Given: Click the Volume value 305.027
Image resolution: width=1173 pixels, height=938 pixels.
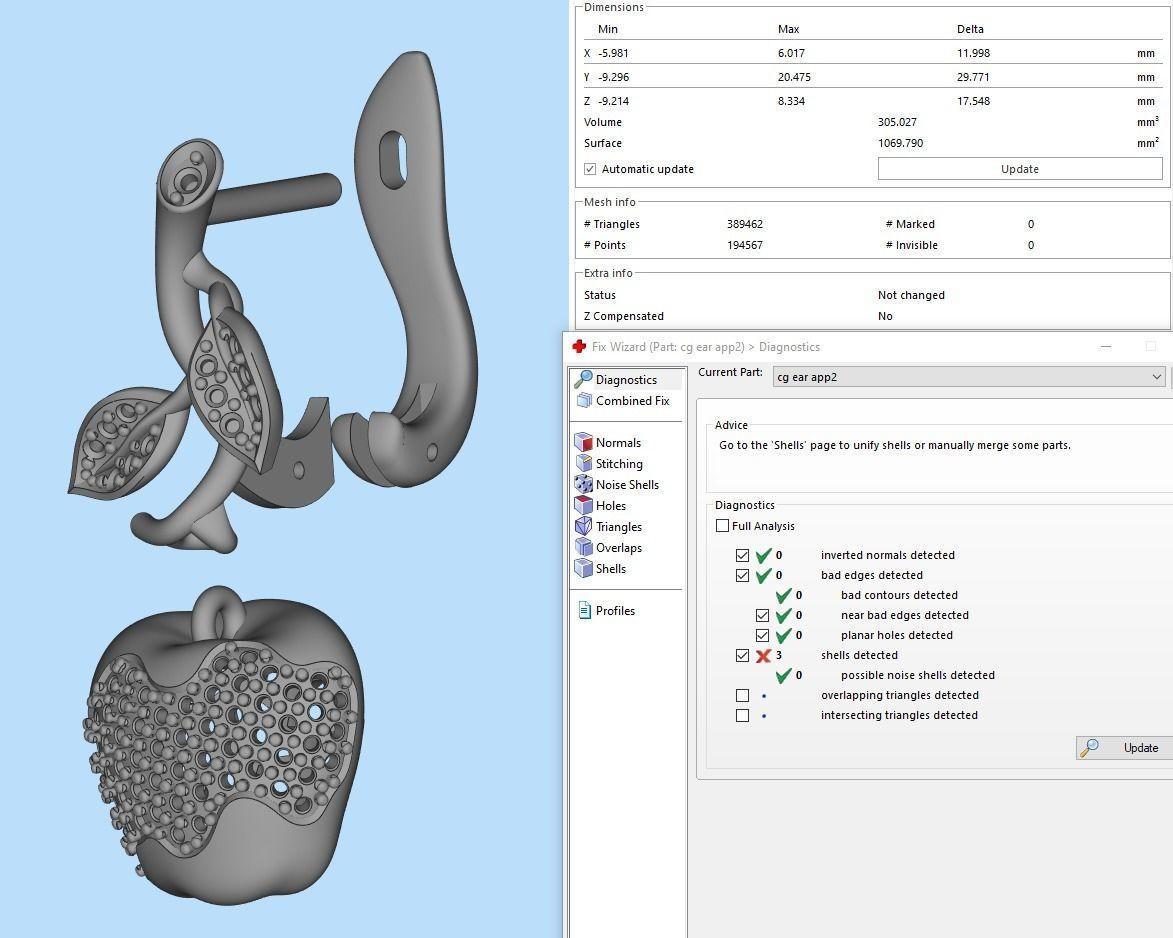Looking at the screenshot, I should tap(897, 122).
